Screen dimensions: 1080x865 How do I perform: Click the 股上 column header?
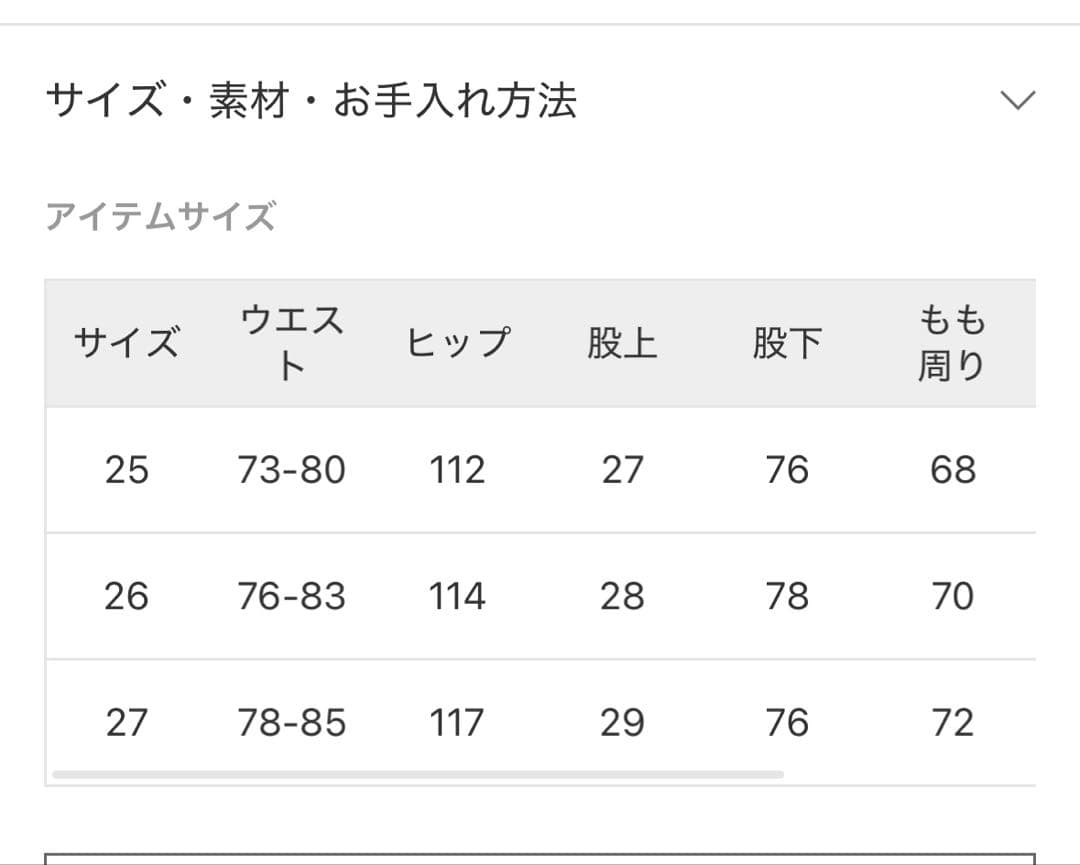tap(623, 341)
